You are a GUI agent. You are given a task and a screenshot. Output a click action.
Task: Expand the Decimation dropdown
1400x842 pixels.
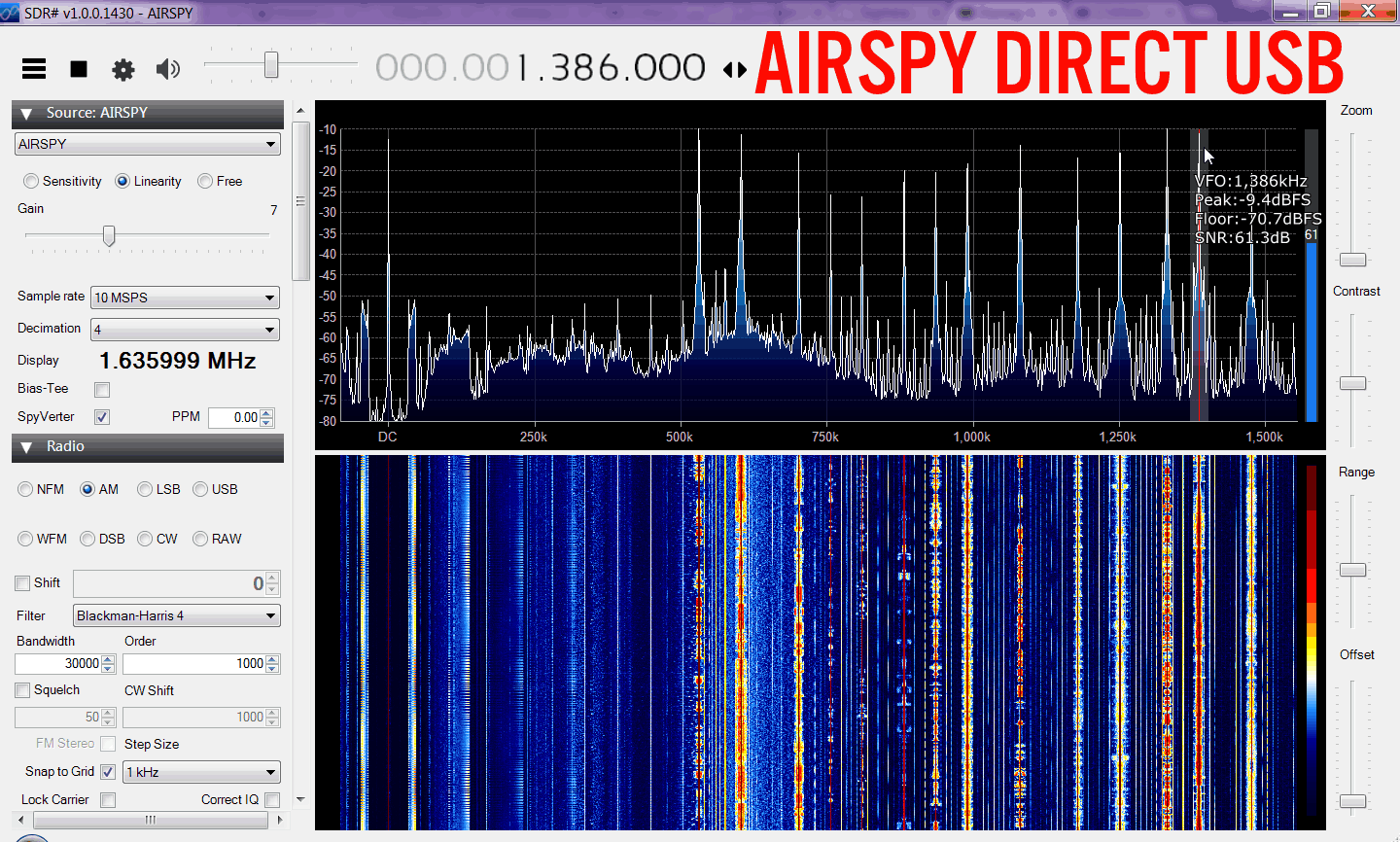pos(185,330)
